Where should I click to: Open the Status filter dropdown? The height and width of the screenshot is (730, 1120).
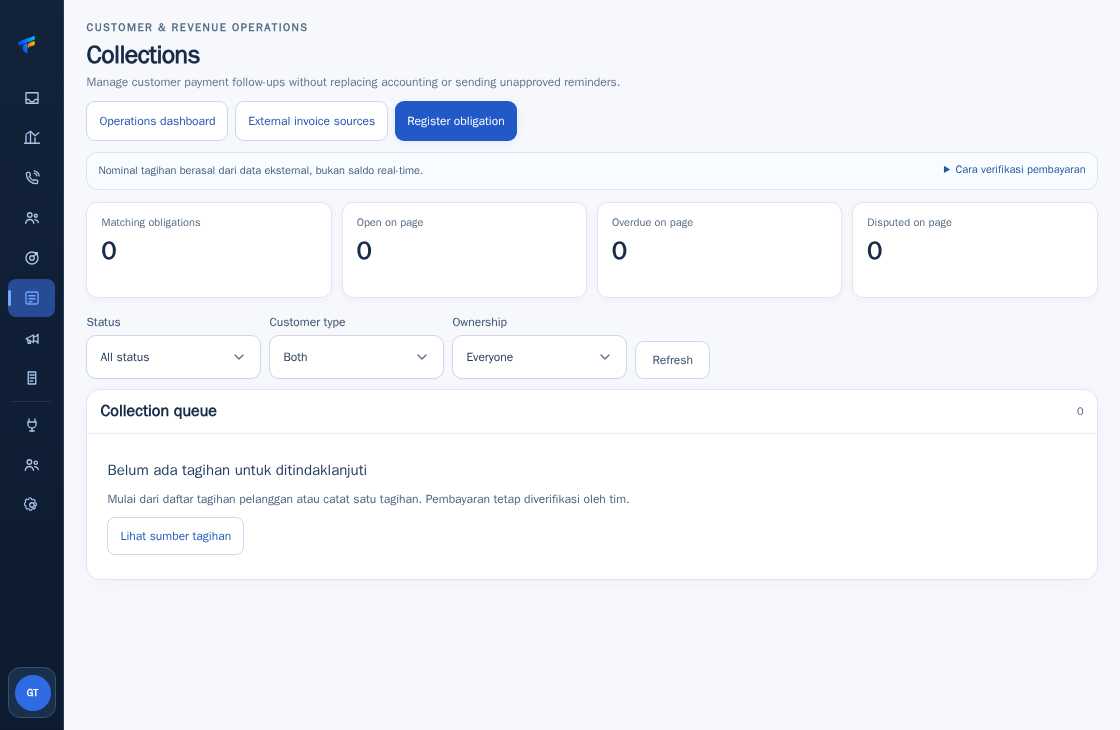[x=174, y=357]
